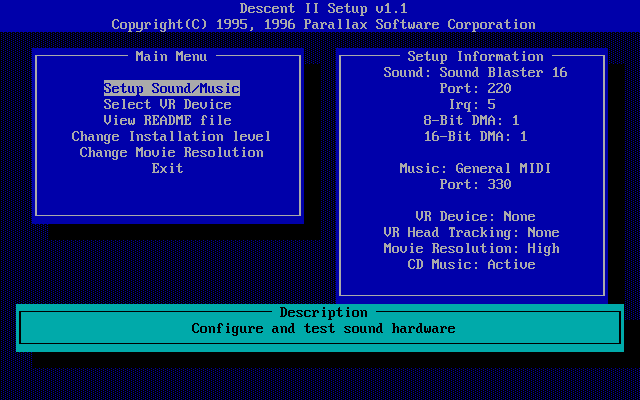The image size is (640, 400).
Task: Click the 16-Bit DMA: 1 line
Action: click(476, 136)
